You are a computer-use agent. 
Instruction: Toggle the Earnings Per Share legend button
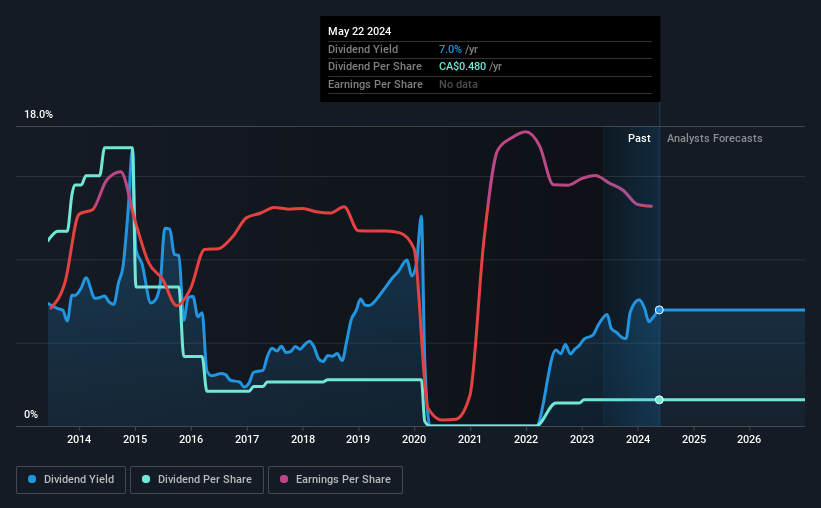pyautogui.click(x=335, y=480)
